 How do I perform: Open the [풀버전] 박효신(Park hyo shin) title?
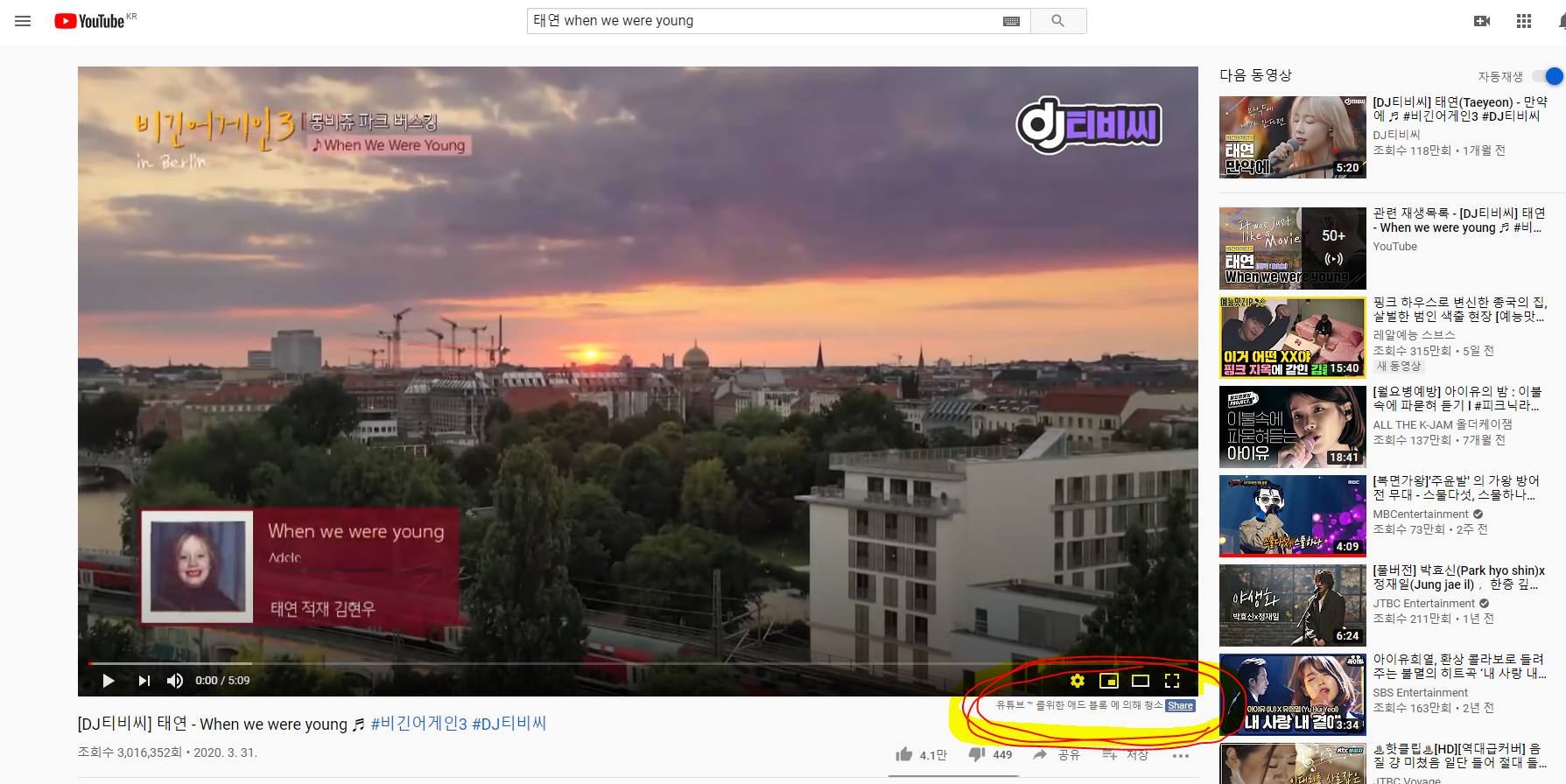pos(1459,577)
